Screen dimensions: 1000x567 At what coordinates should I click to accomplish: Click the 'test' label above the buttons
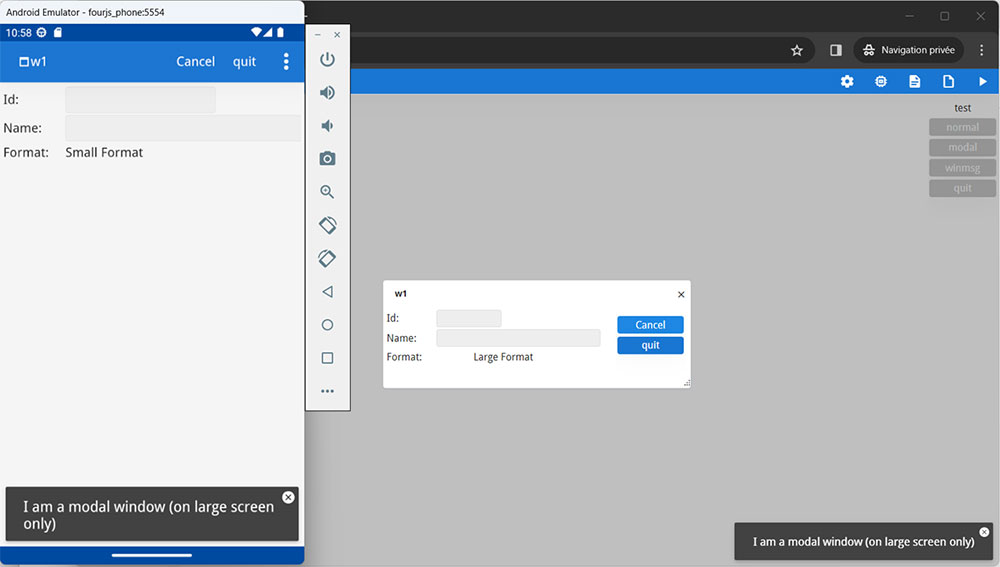962,108
